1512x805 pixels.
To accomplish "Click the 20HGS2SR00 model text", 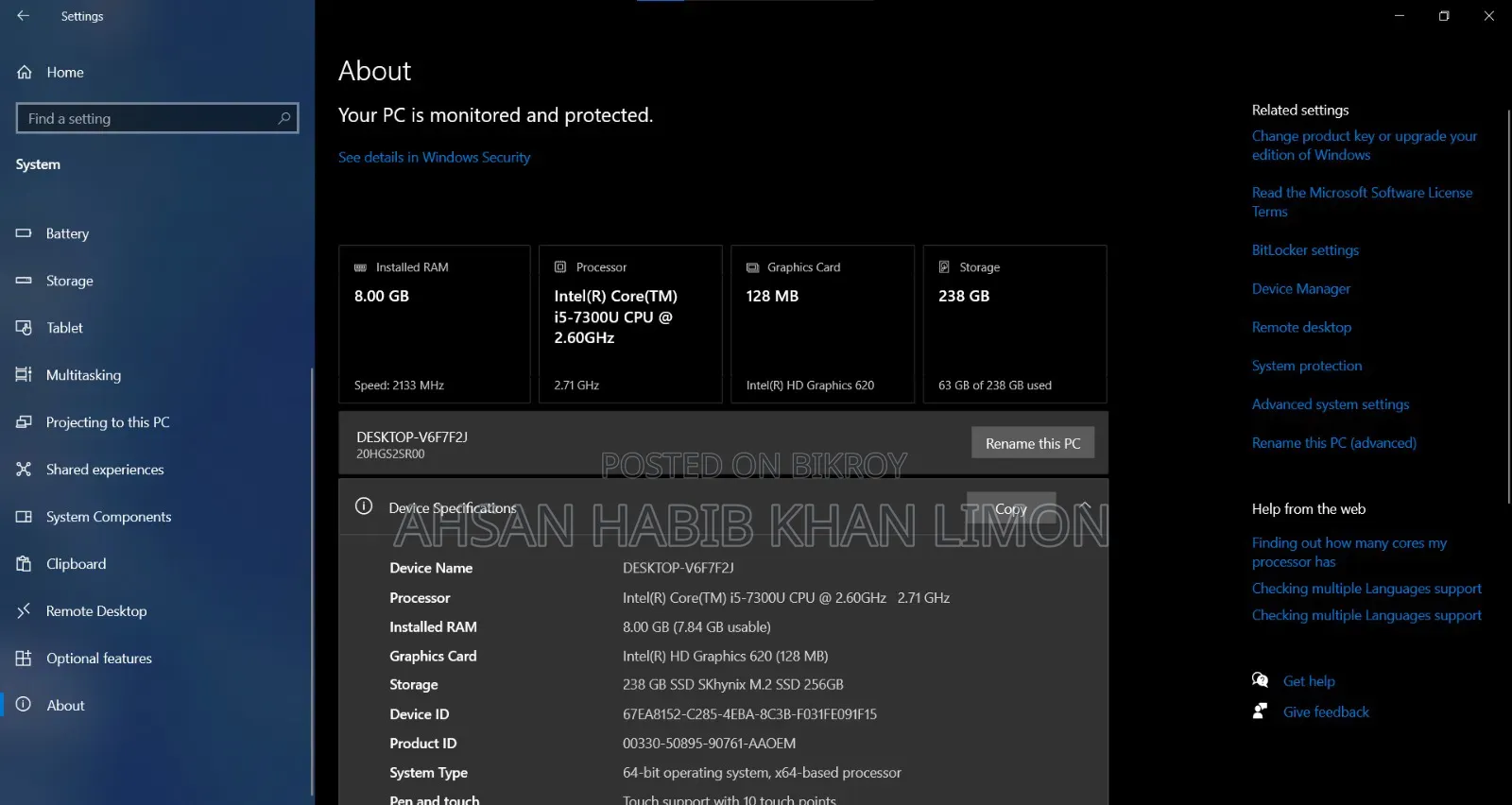I will (390, 454).
